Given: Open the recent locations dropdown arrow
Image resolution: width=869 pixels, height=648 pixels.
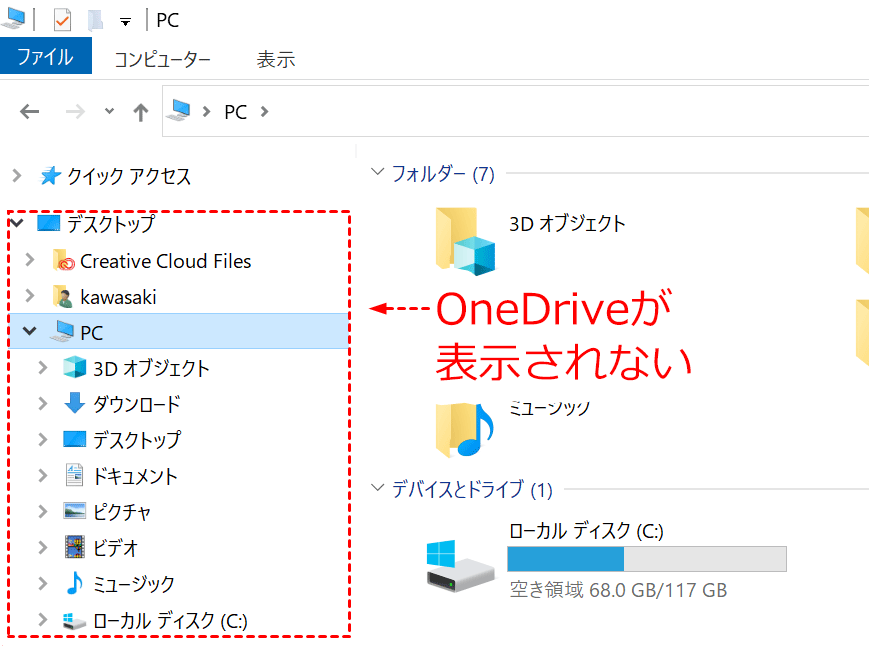Looking at the screenshot, I should point(109,111).
